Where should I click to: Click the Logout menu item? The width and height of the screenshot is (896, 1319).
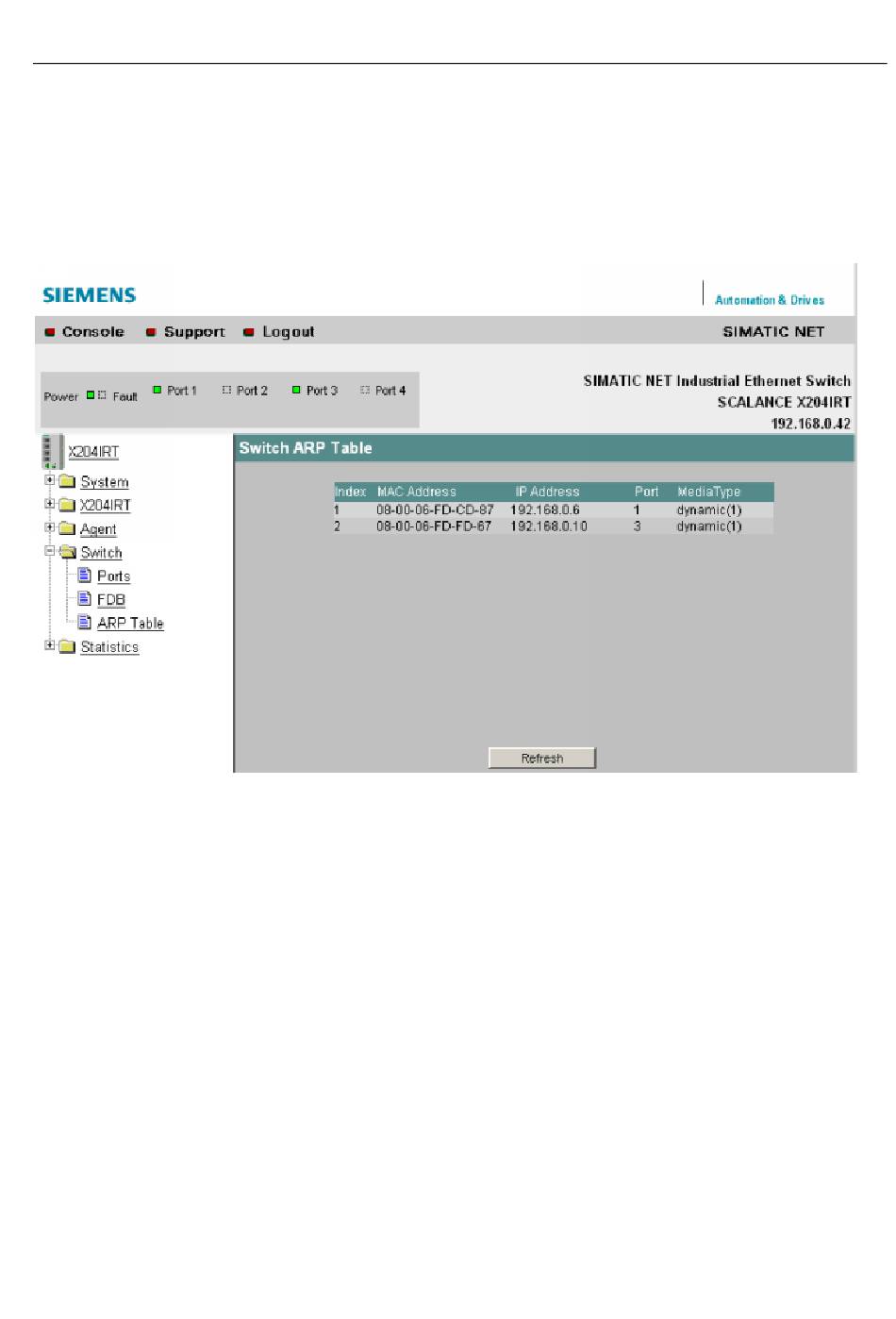click(x=288, y=332)
